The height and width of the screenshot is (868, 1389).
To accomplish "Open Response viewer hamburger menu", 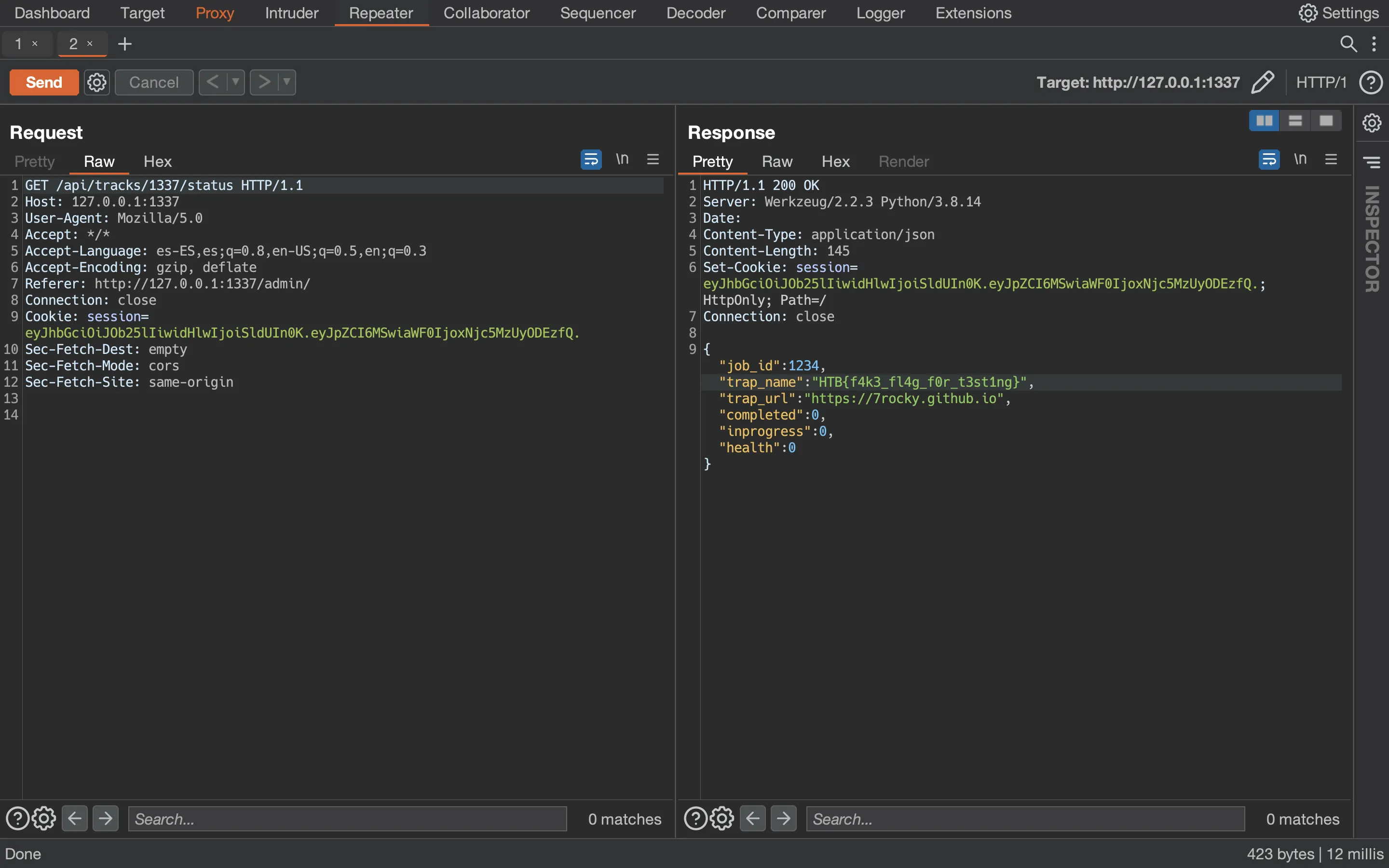I will click(x=1331, y=159).
